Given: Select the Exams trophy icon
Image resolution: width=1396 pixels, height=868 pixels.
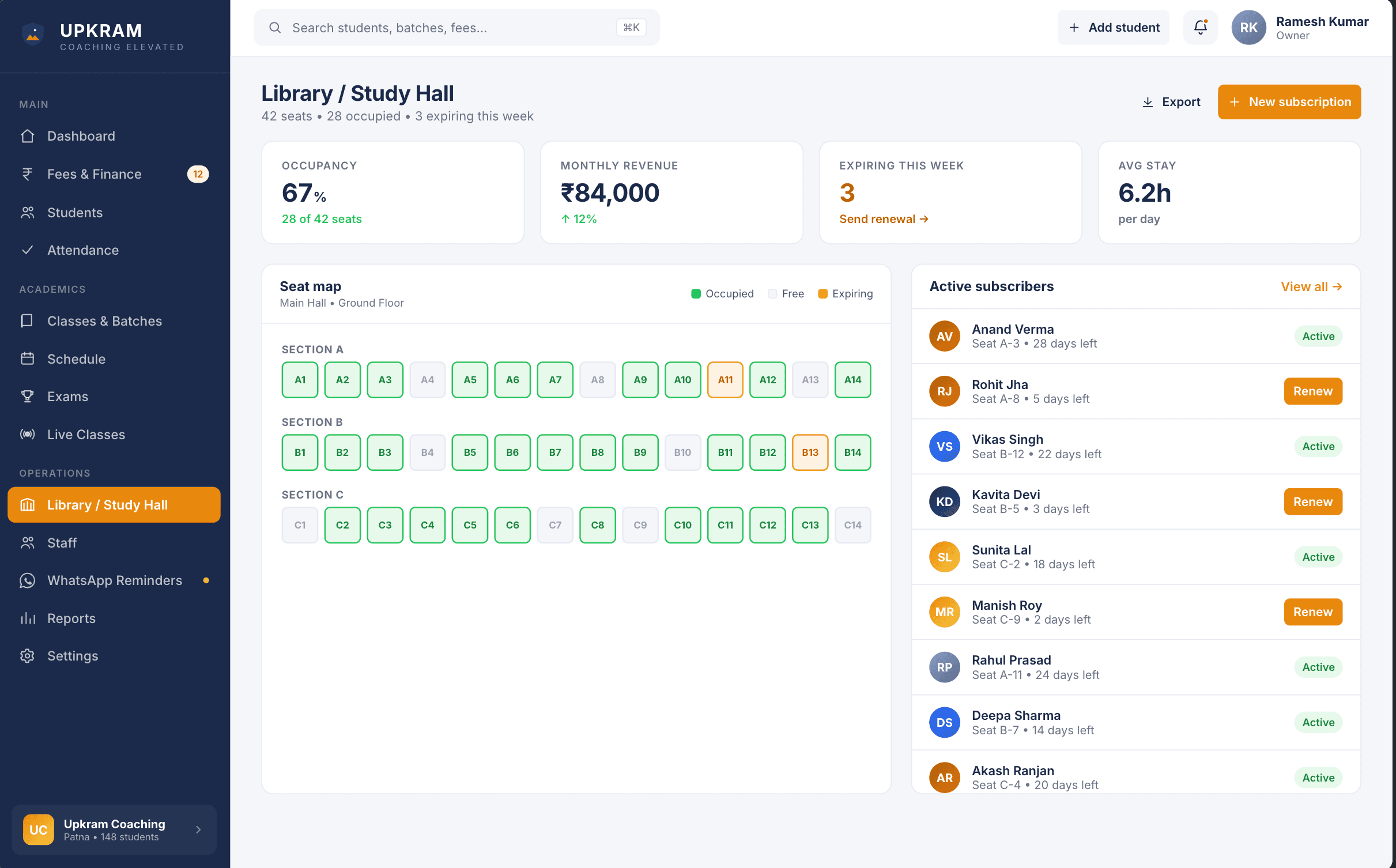Looking at the screenshot, I should click(27, 397).
